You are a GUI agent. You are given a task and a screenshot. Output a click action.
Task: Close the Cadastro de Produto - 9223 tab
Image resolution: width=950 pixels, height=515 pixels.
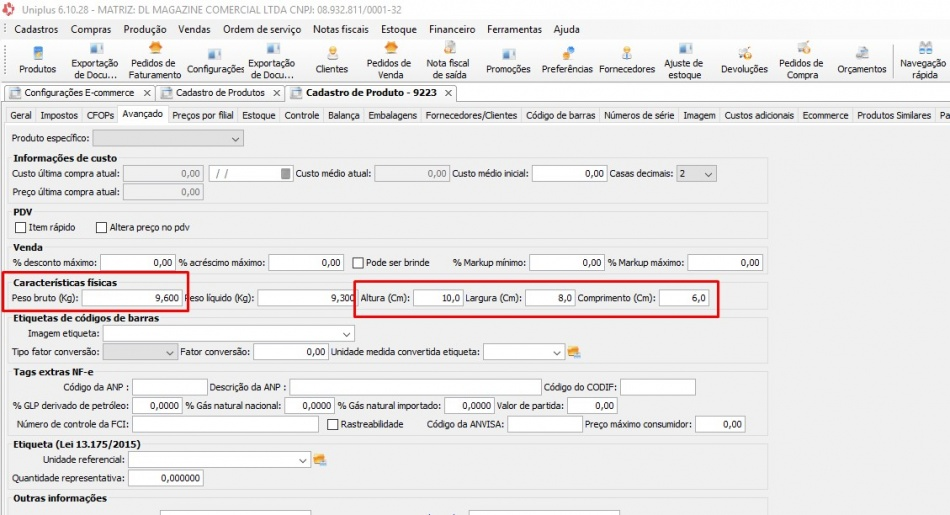(x=448, y=93)
